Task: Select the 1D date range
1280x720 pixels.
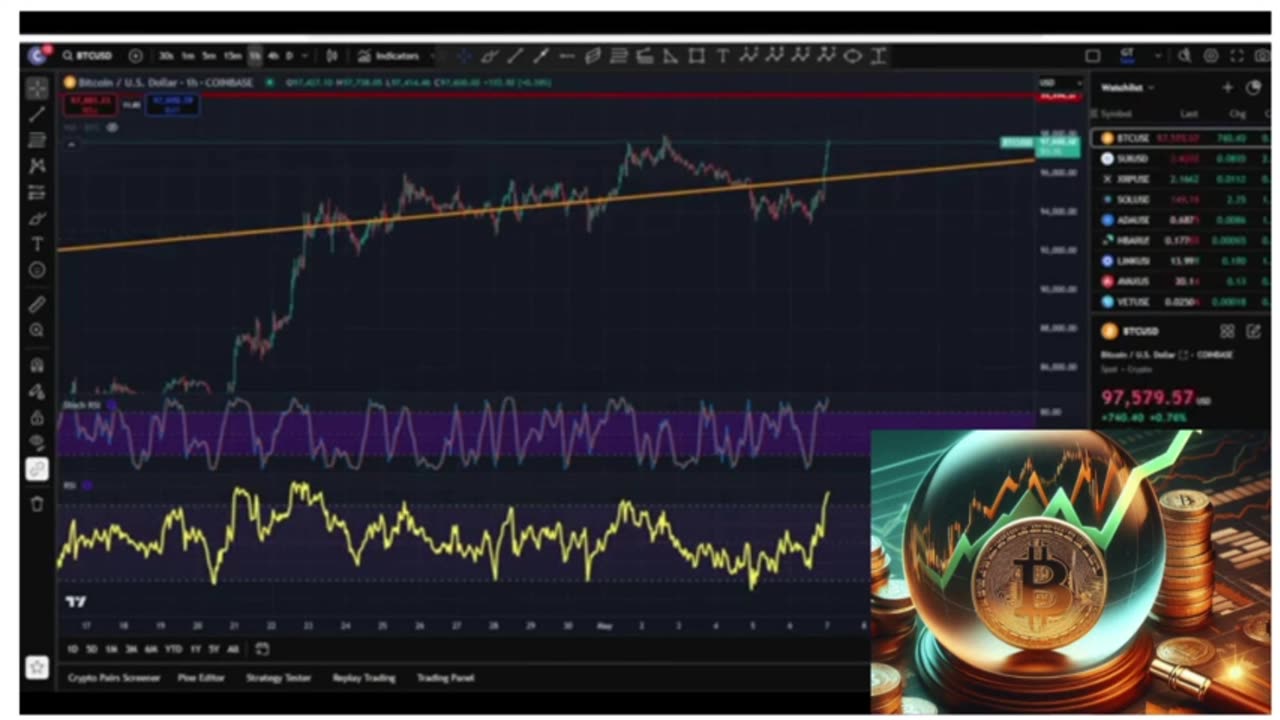Action: click(x=72, y=649)
